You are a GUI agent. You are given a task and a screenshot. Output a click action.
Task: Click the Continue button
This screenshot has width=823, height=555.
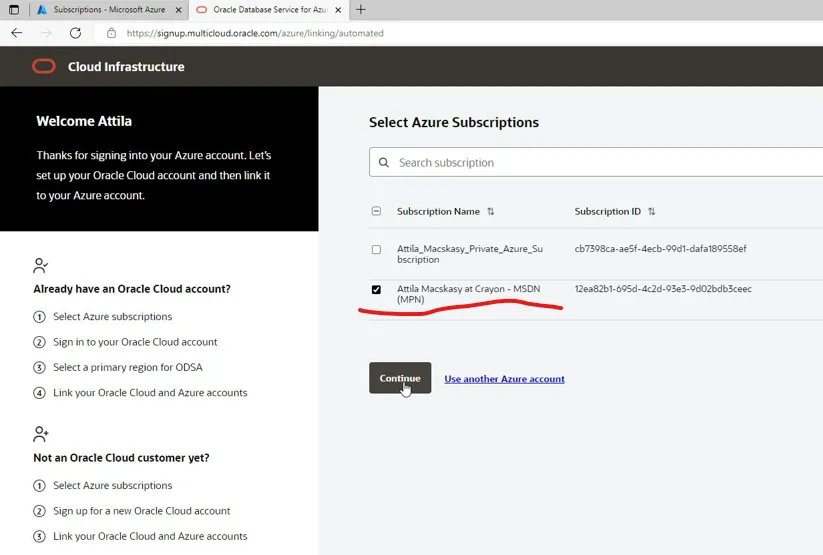[x=400, y=378]
